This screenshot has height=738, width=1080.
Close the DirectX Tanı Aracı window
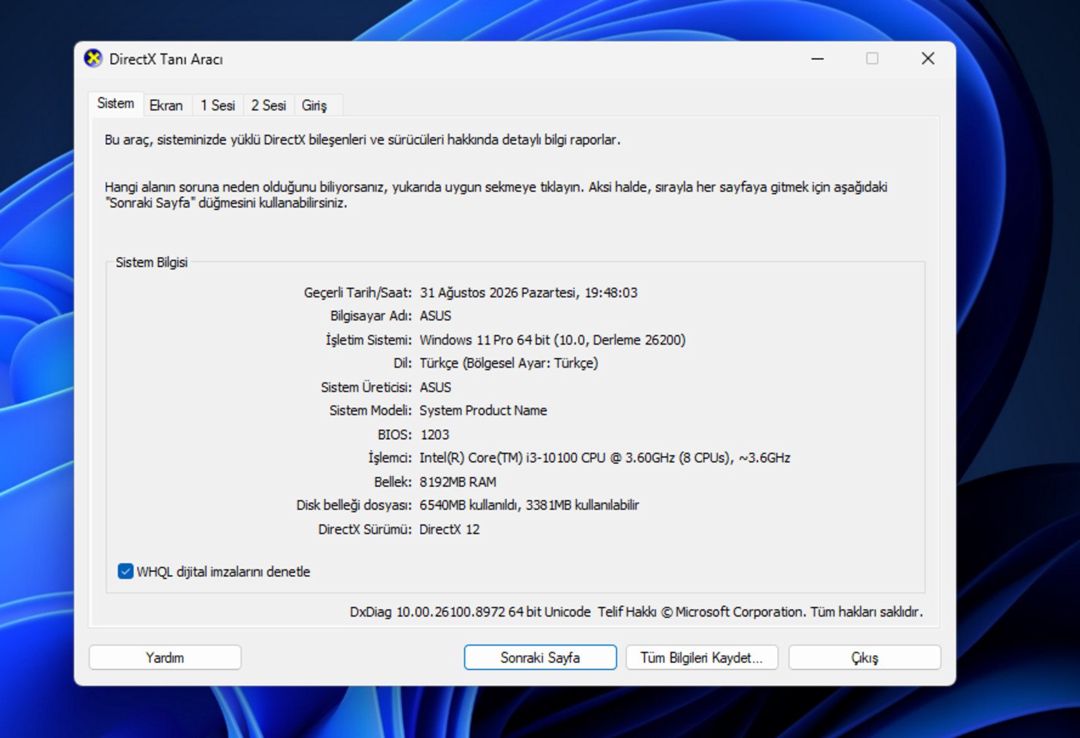tap(928, 59)
